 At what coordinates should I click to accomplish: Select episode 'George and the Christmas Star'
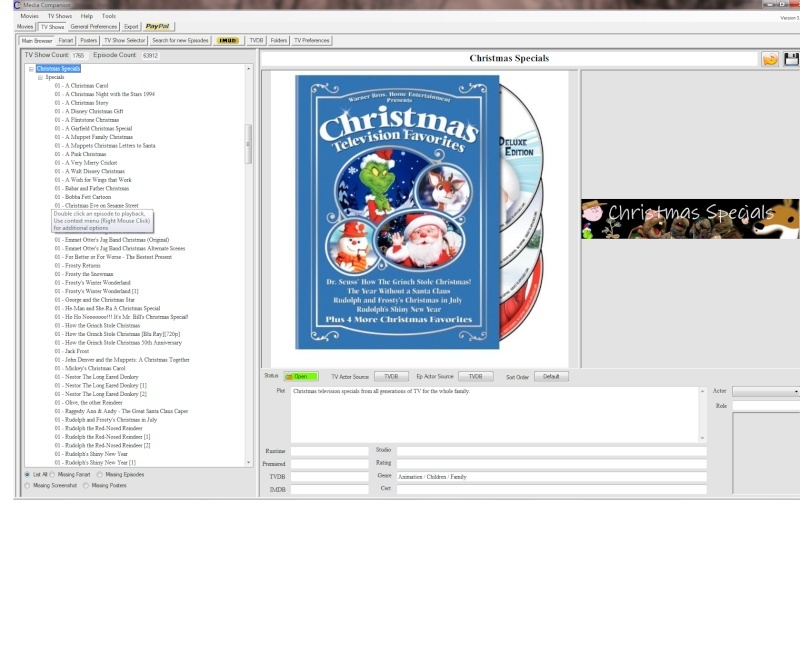95,300
